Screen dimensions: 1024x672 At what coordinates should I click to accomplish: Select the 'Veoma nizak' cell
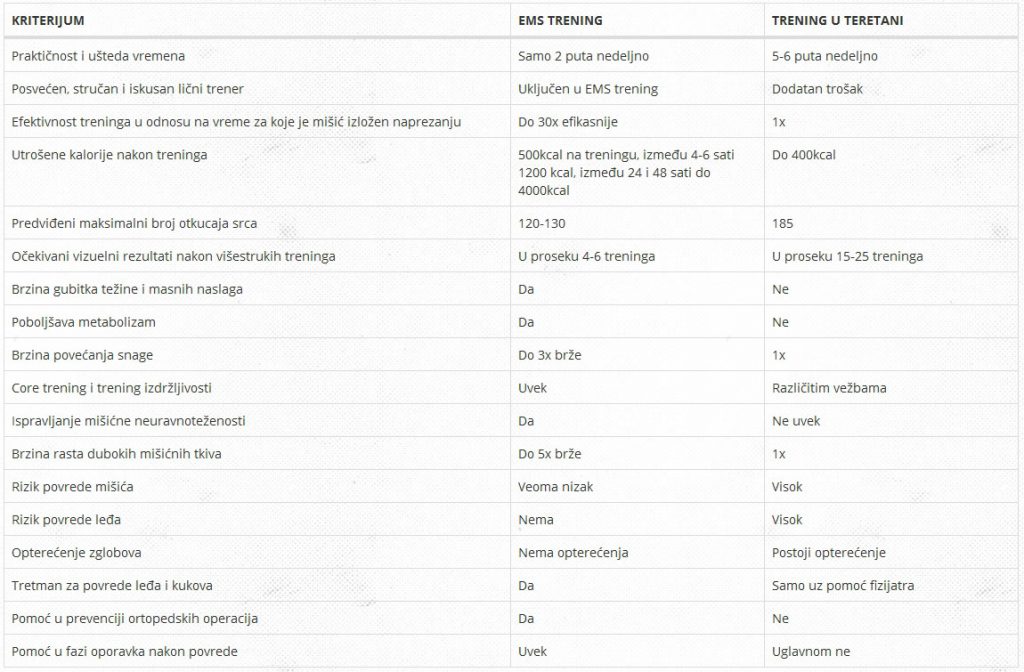coord(554,487)
